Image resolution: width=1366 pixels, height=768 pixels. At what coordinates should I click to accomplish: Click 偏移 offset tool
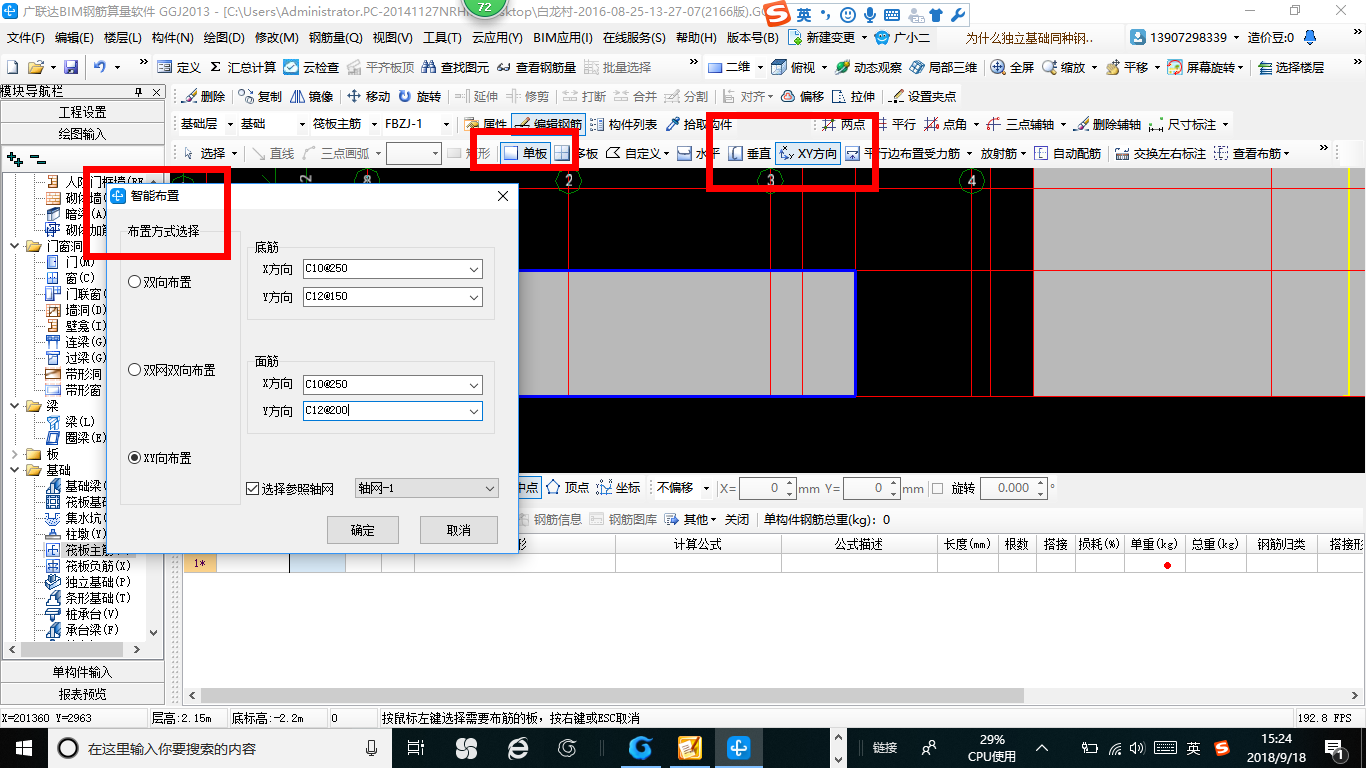tap(802, 96)
